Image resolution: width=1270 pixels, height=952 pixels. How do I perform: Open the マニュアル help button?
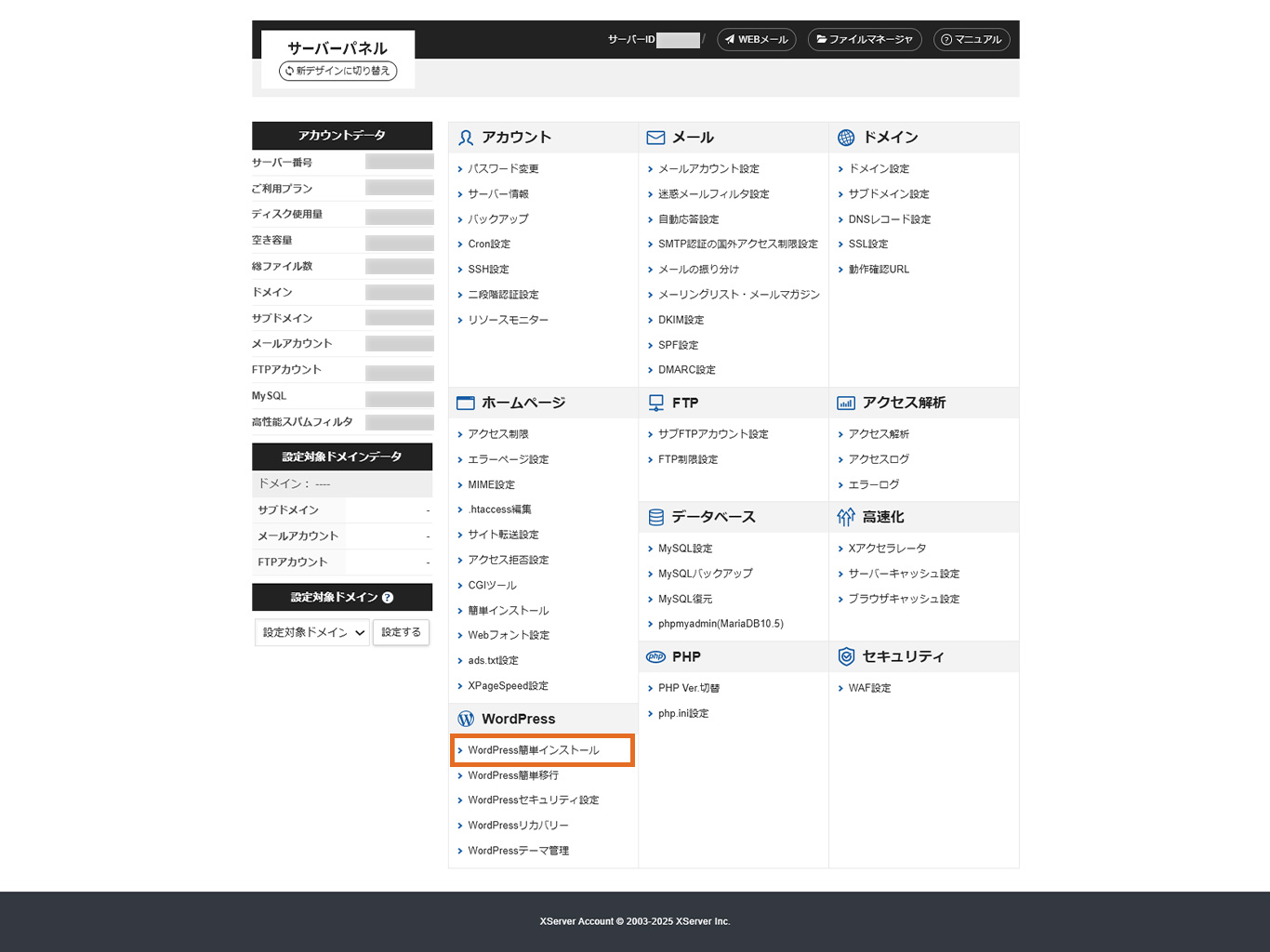pyautogui.click(x=972, y=40)
